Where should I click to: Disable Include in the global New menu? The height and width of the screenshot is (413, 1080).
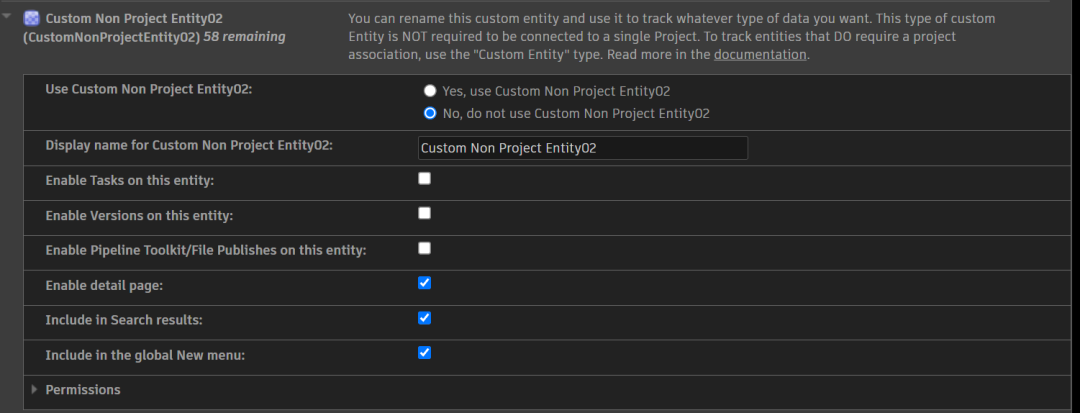pyautogui.click(x=424, y=353)
